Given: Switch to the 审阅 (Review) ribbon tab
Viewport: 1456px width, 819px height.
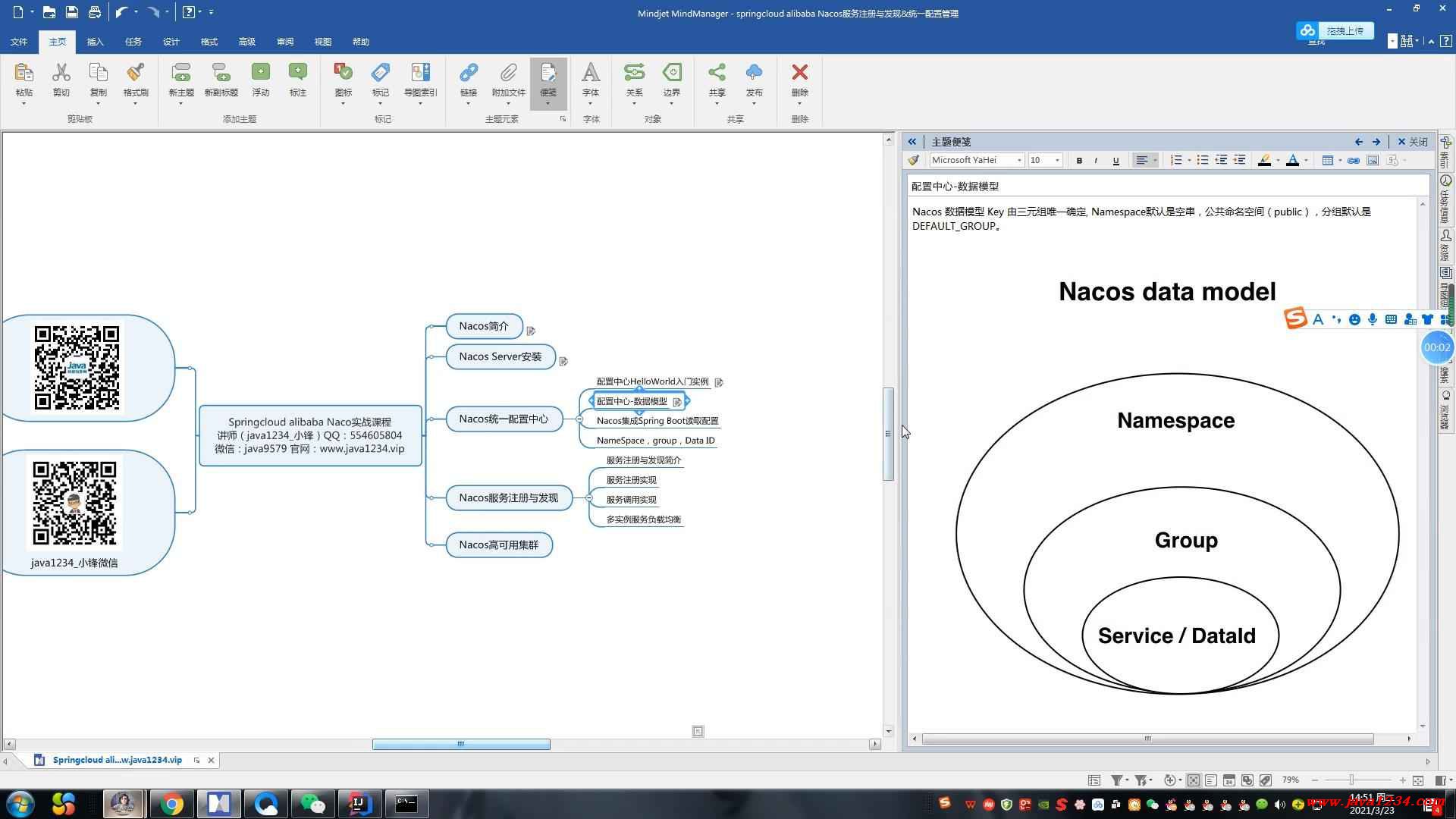Looking at the screenshot, I should coord(285,42).
